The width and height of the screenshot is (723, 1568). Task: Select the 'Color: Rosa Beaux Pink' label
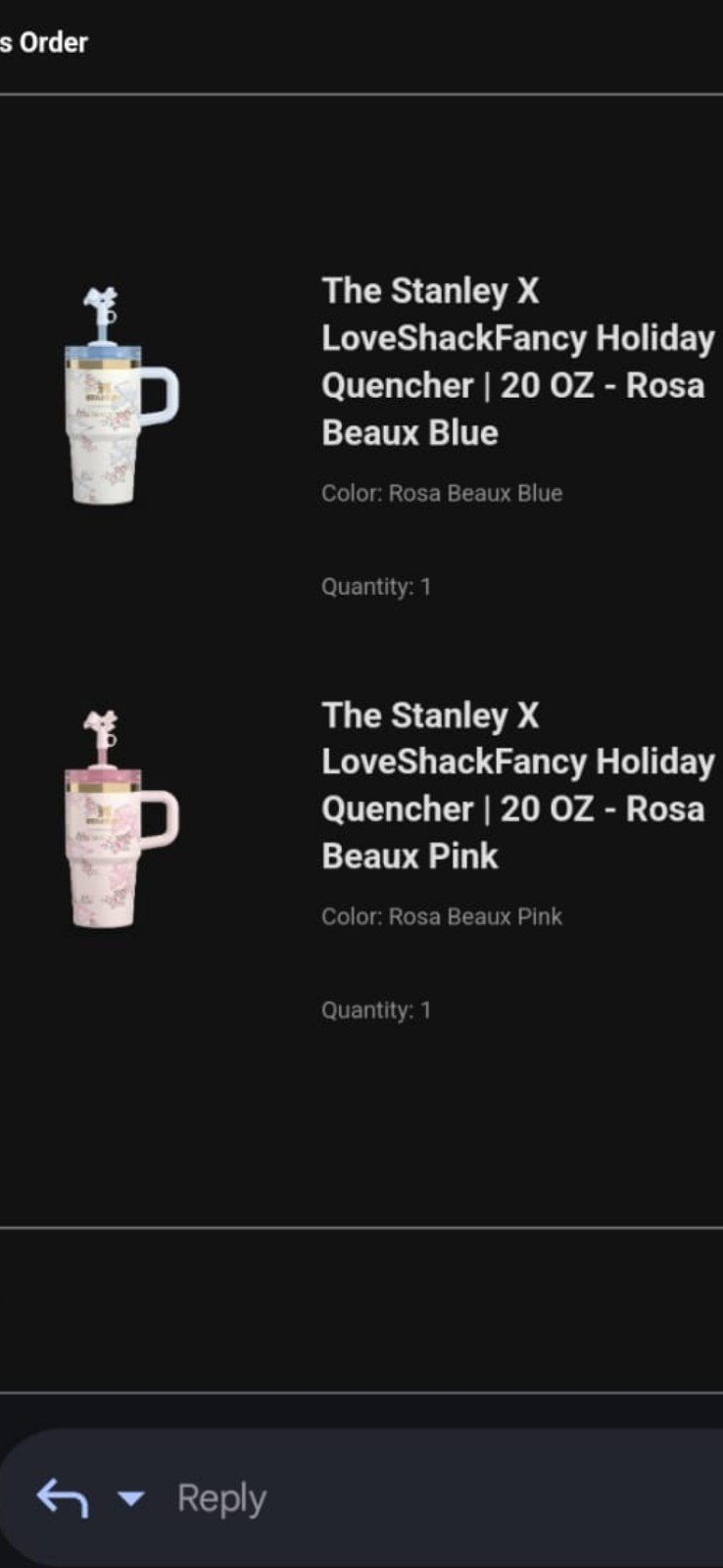tap(442, 916)
